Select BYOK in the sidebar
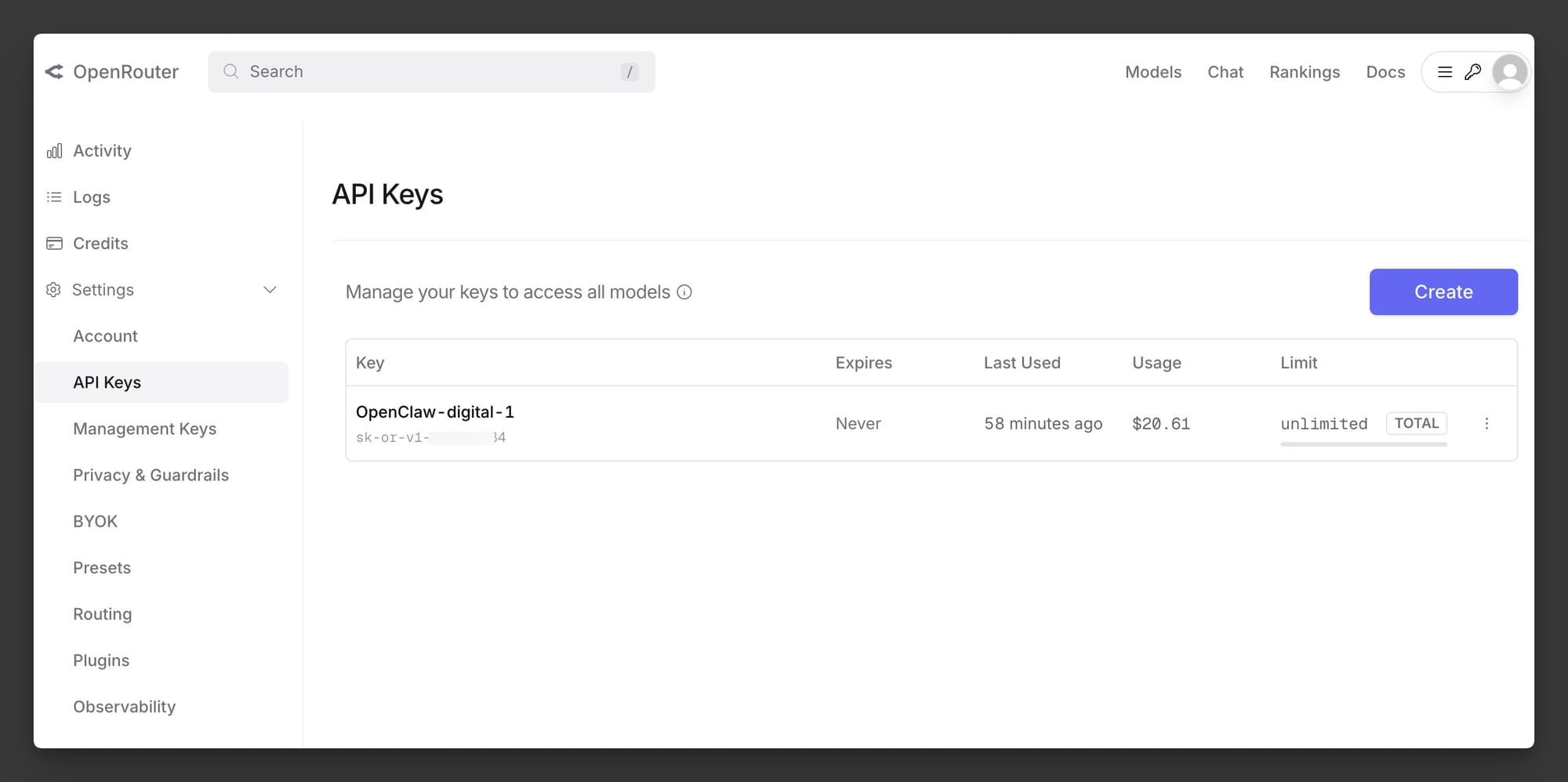 tap(95, 522)
